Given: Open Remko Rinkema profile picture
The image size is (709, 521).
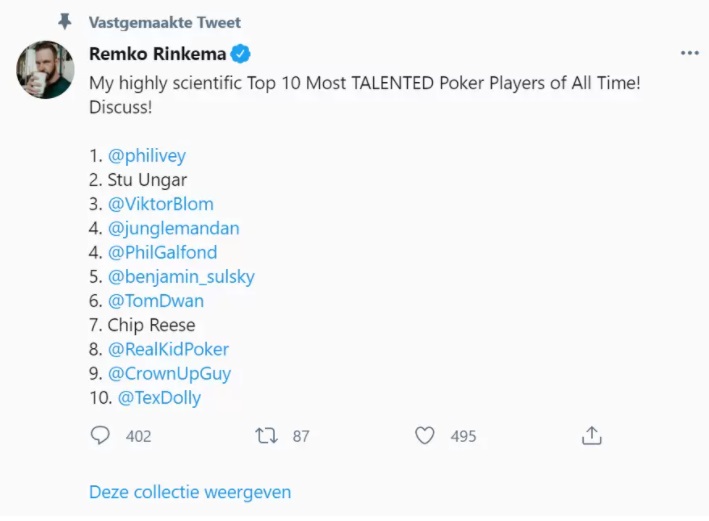Looking at the screenshot, I should [x=45, y=69].
